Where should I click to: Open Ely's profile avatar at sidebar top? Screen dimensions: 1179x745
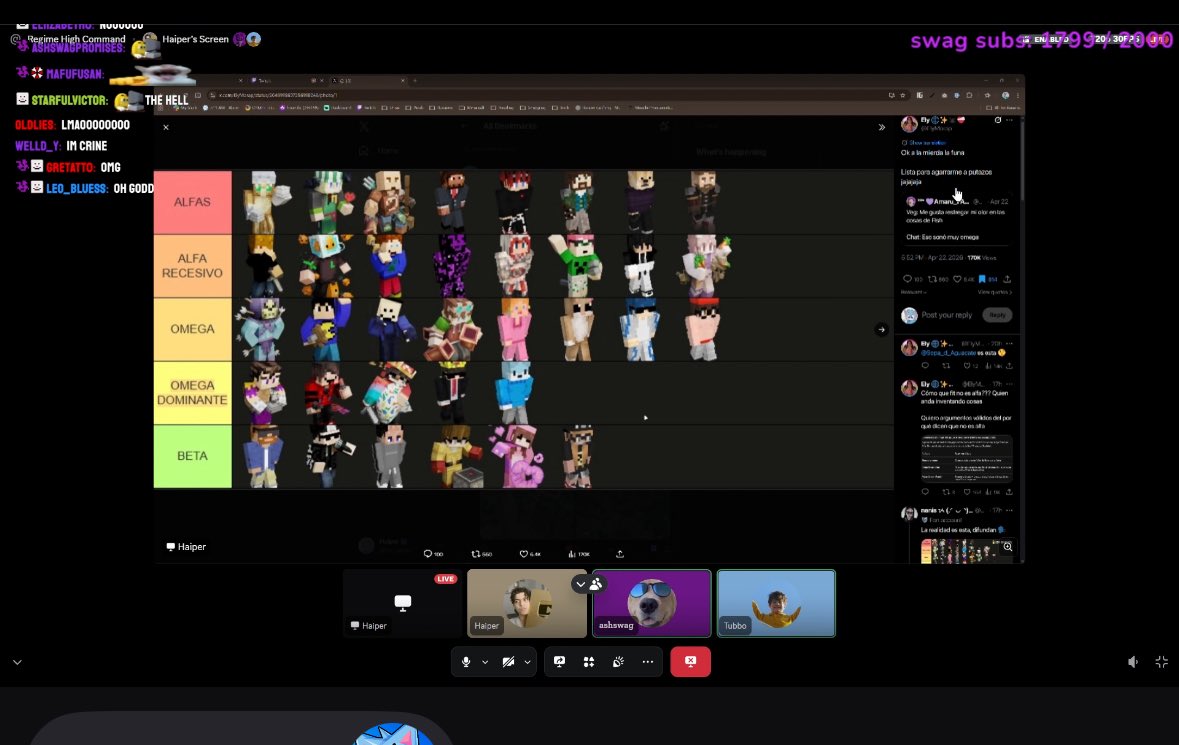coord(909,124)
